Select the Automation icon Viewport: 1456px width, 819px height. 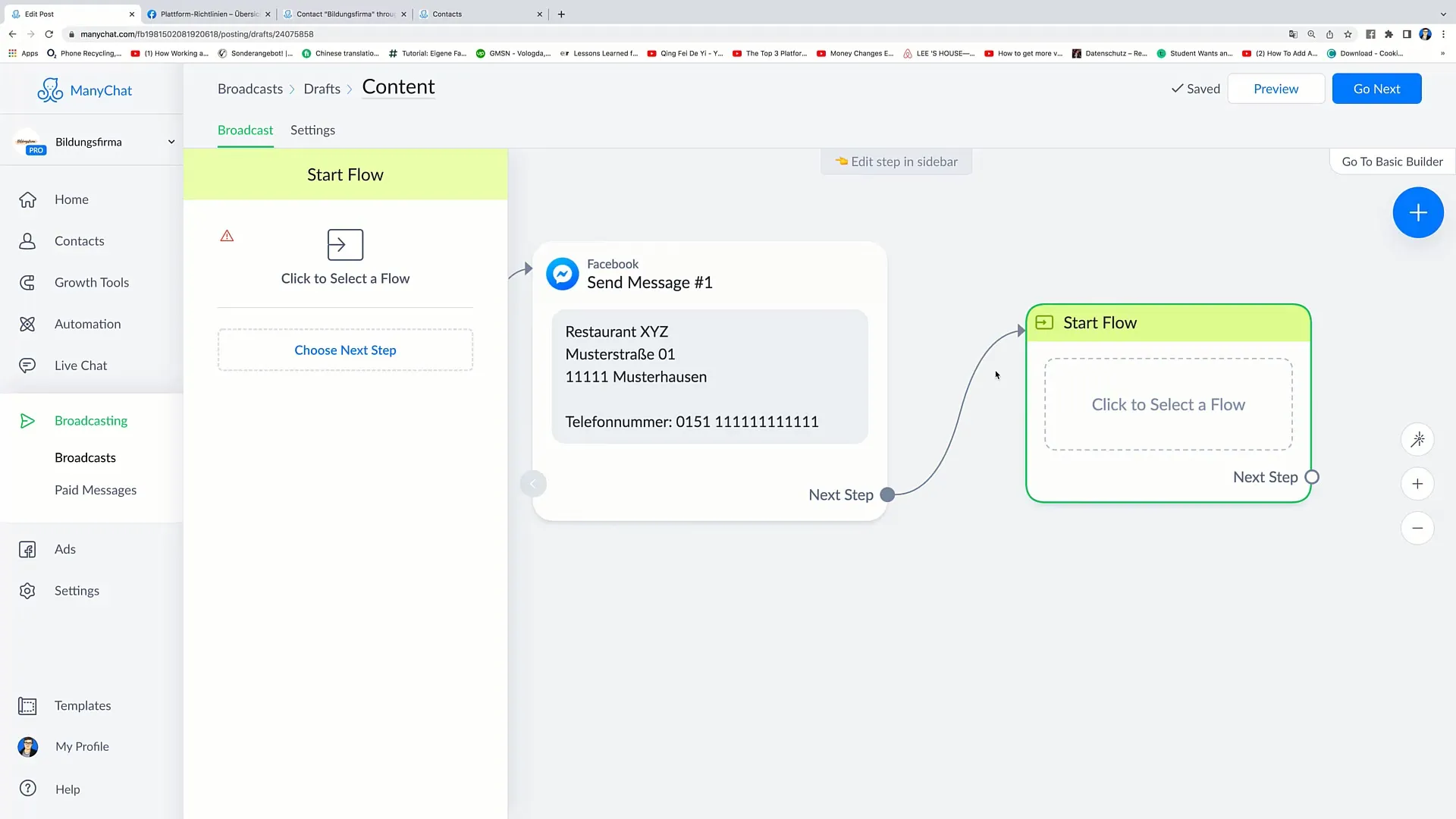tap(27, 324)
